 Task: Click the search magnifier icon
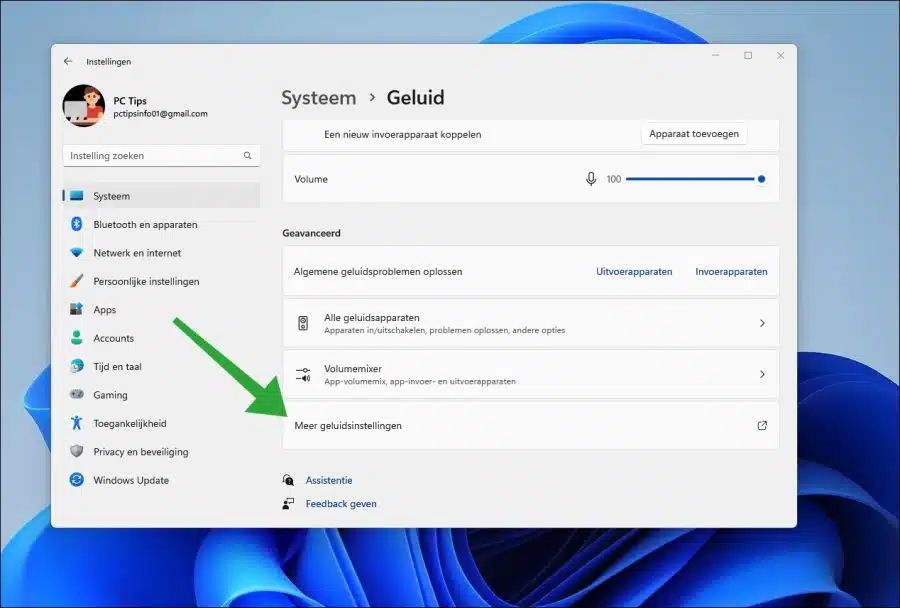247,156
